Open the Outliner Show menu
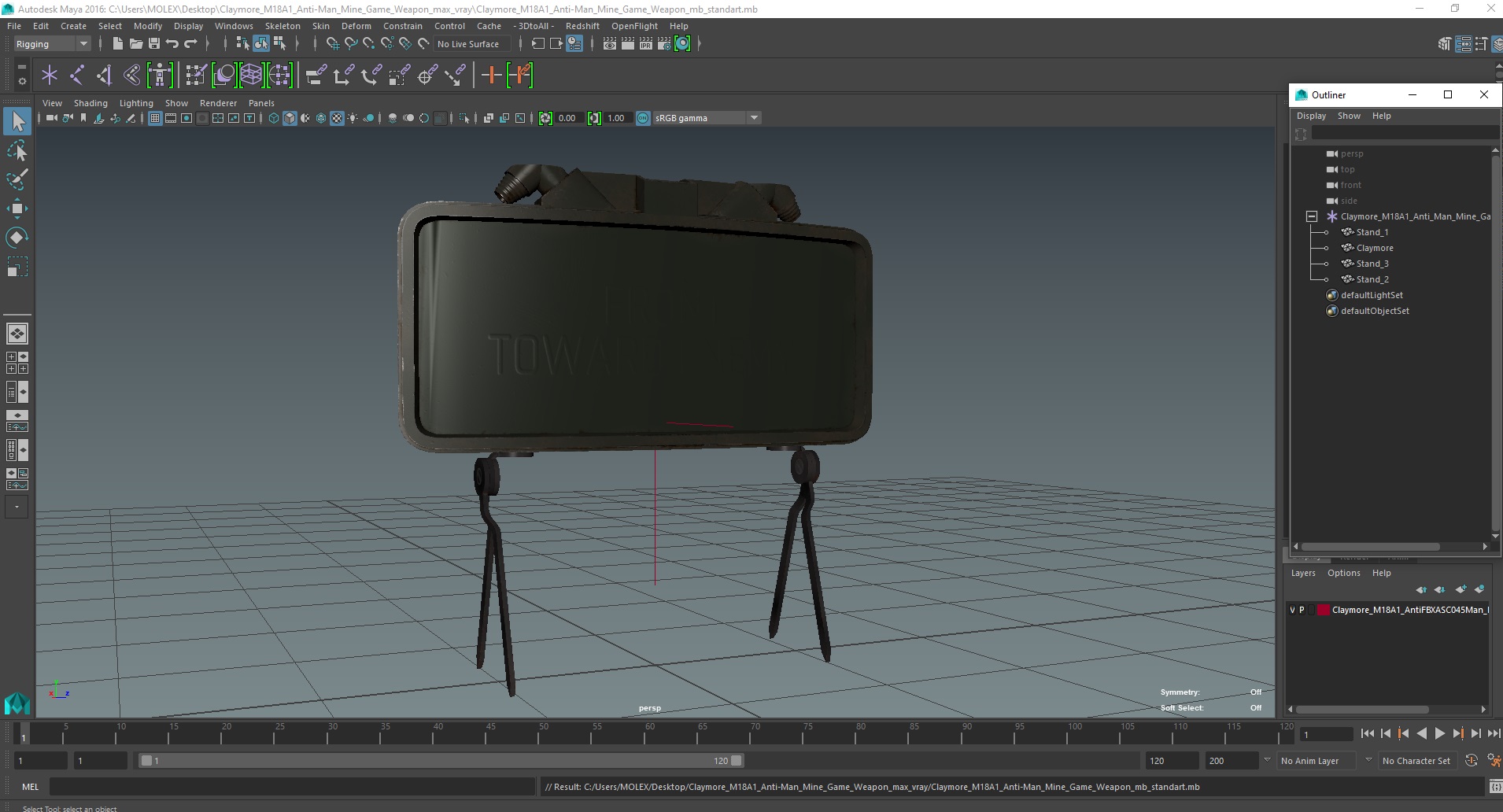Image resolution: width=1503 pixels, height=812 pixels. tap(1349, 116)
